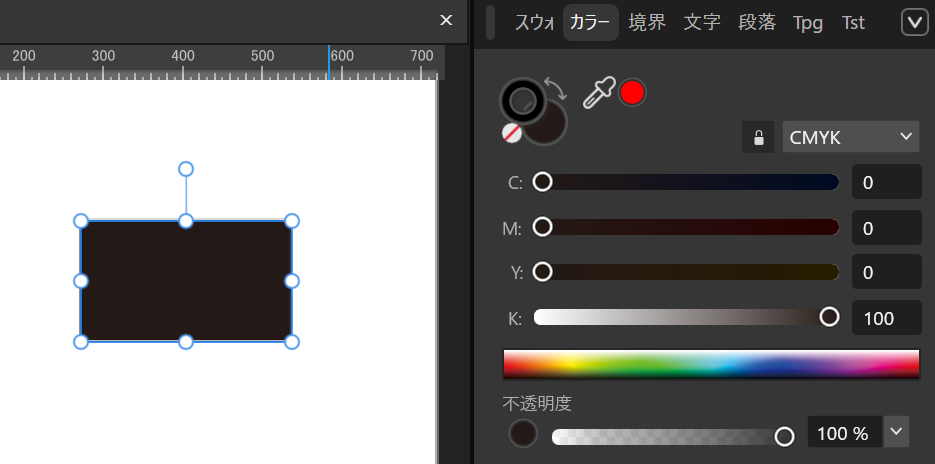Click the opacity slider handle

[x=784, y=437]
